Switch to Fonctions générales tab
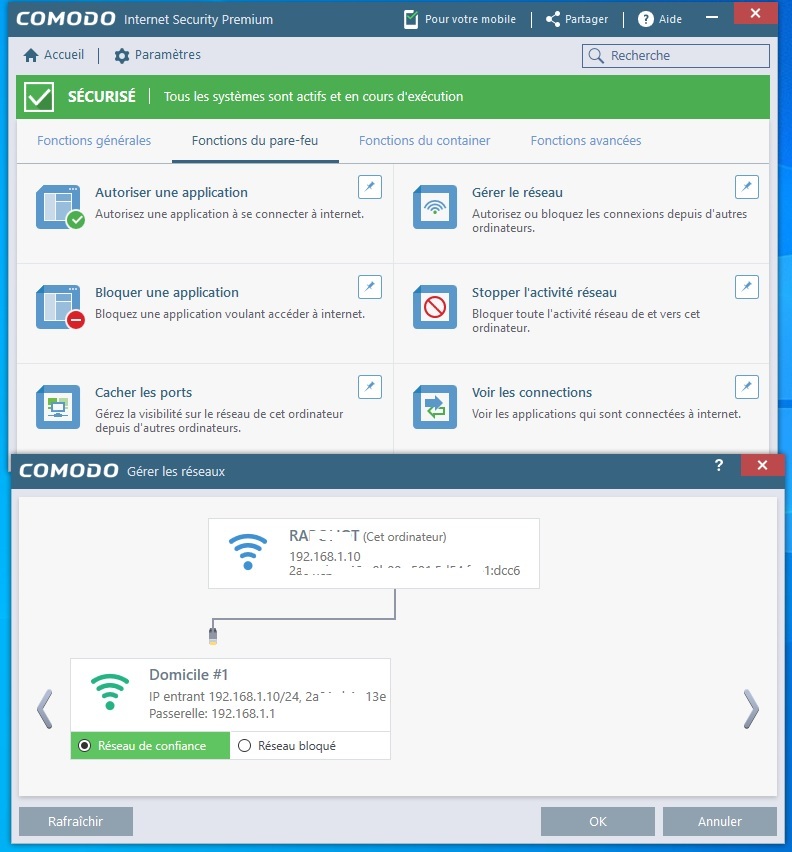 pos(94,141)
